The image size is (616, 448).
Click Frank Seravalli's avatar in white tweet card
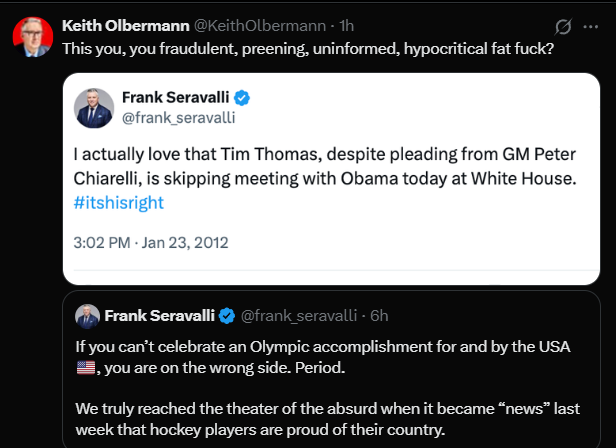coord(95,107)
